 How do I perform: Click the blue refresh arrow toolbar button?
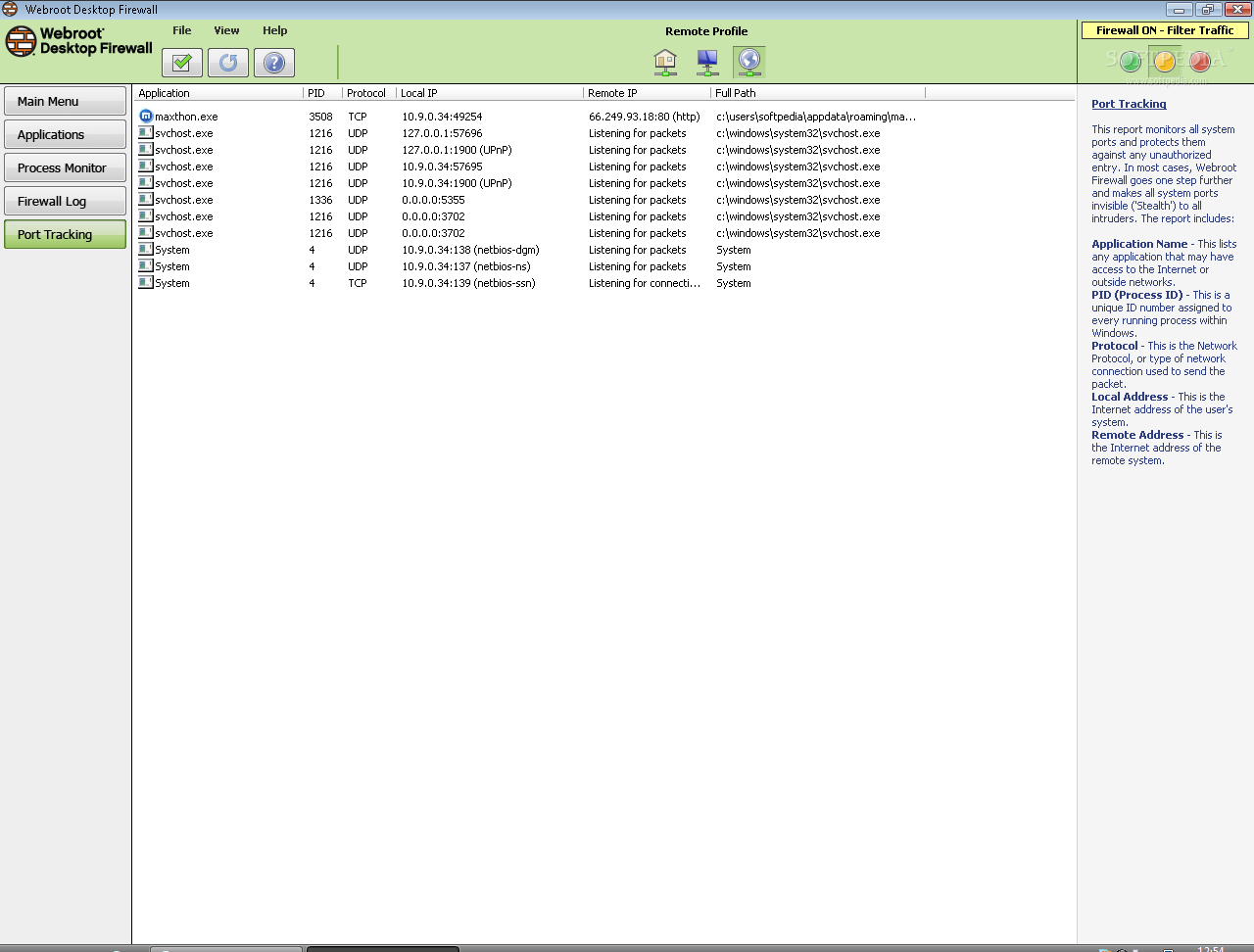point(228,63)
